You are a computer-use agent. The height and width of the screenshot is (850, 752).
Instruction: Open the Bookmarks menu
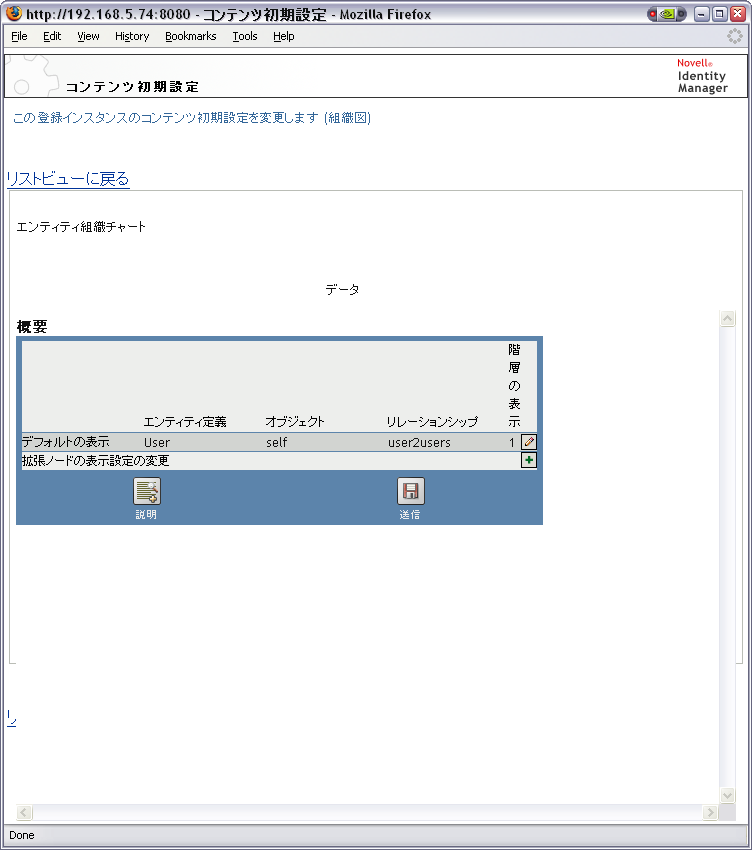click(x=190, y=36)
